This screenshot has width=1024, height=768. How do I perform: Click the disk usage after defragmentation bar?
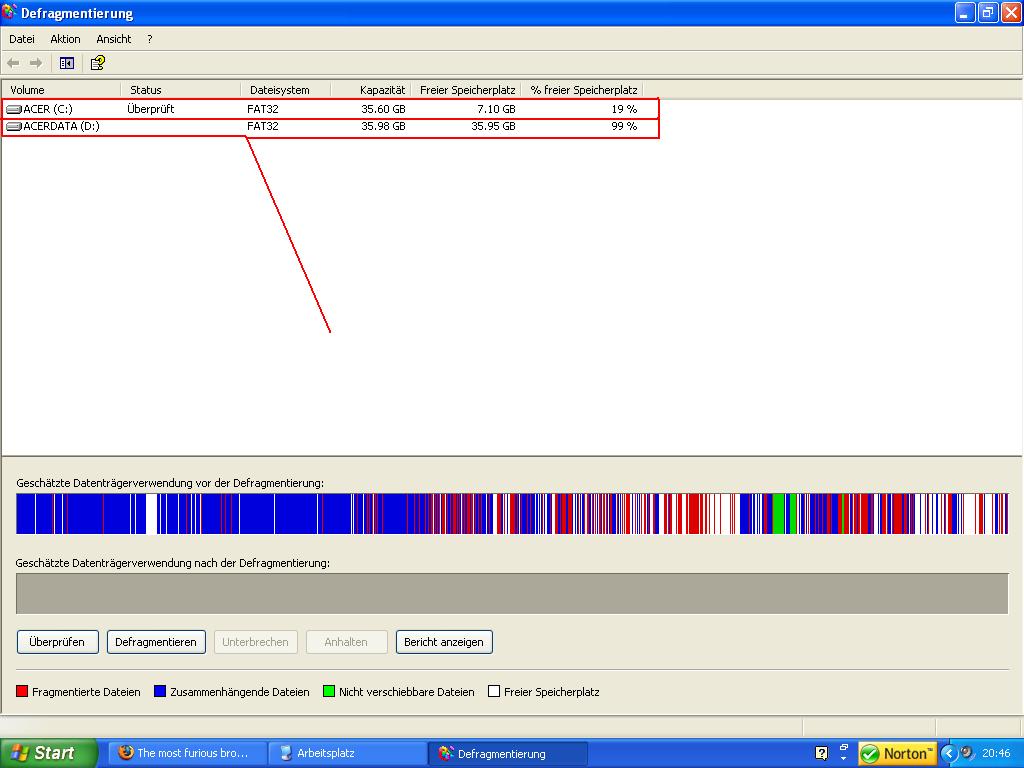pyautogui.click(x=512, y=594)
